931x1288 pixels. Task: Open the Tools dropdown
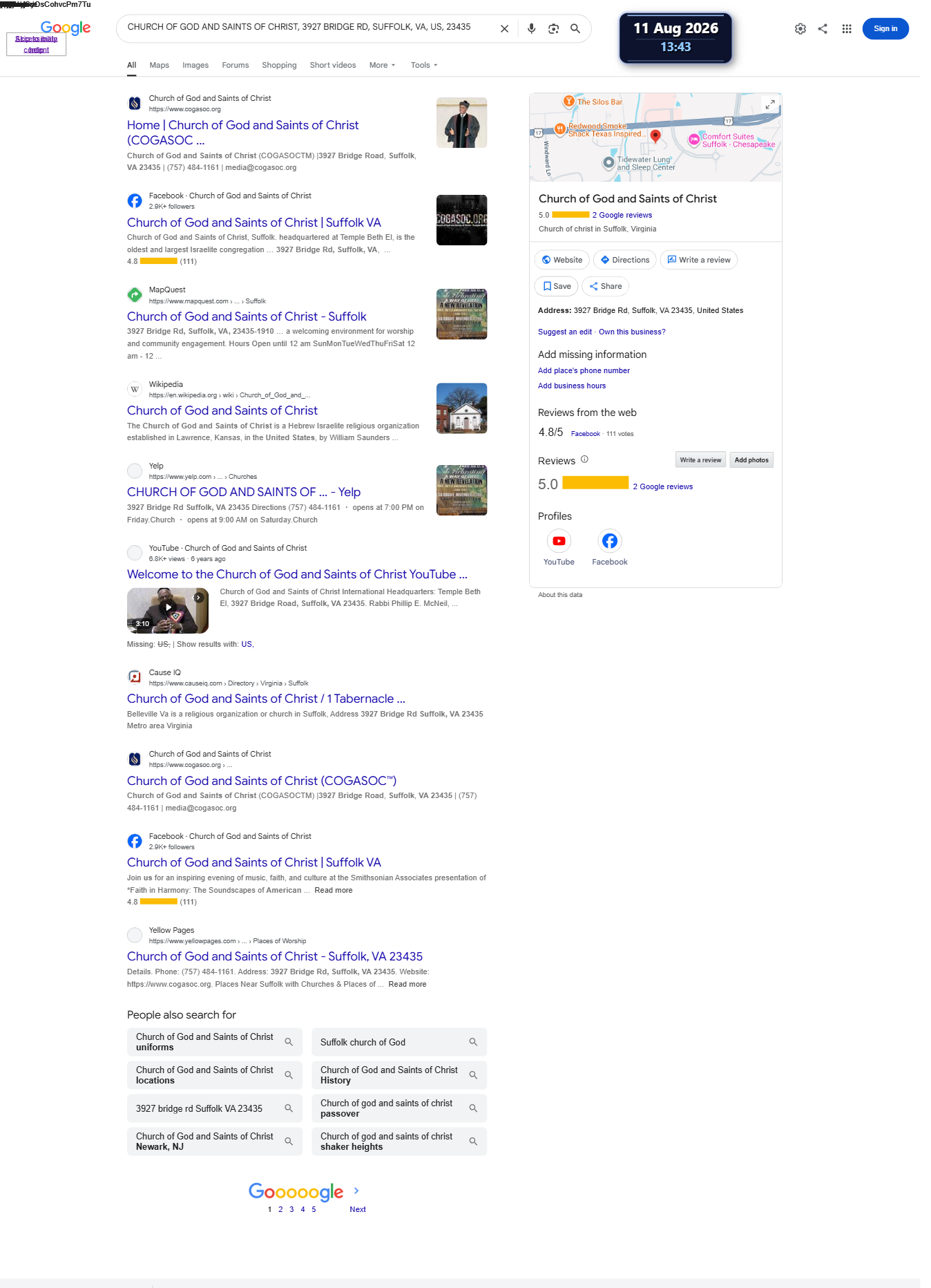pos(424,66)
